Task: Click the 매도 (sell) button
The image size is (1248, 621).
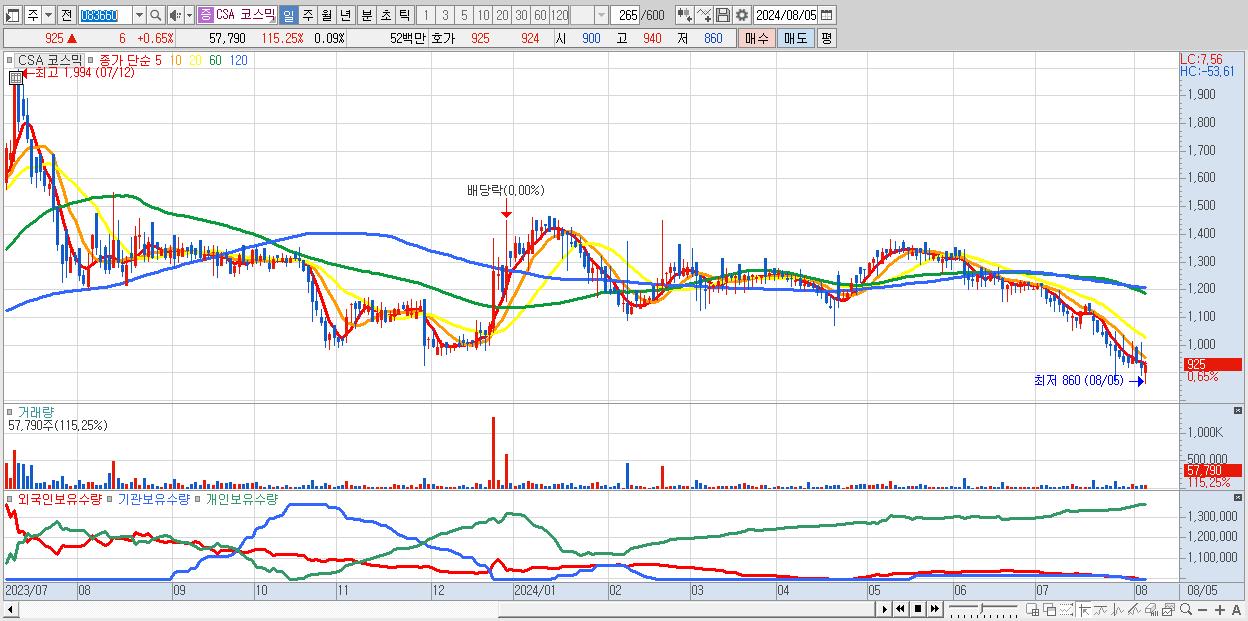Action: (x=796, y=38)
